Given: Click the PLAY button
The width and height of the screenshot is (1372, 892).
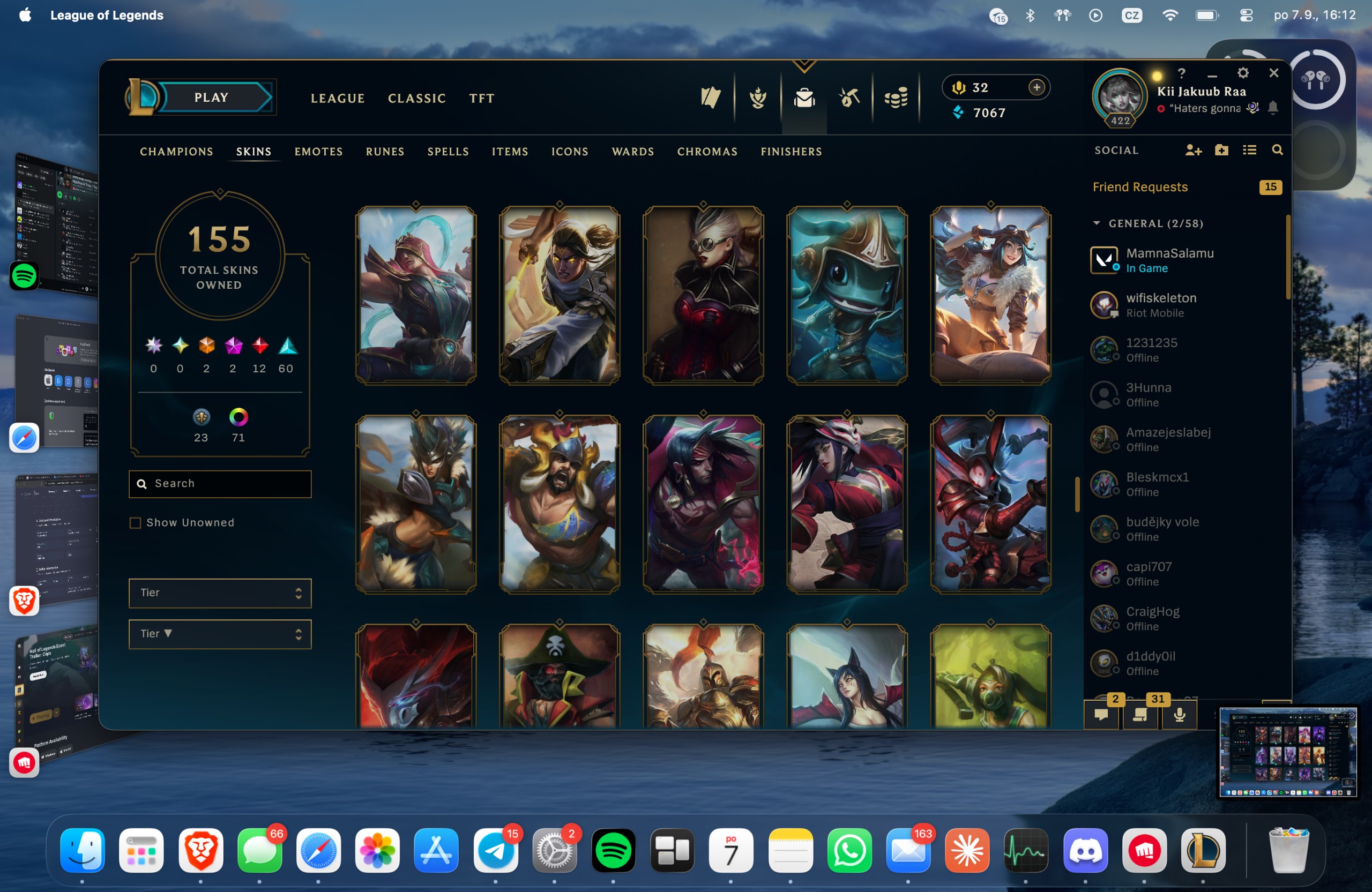Looking at the screenshot, I should point(212,98).
